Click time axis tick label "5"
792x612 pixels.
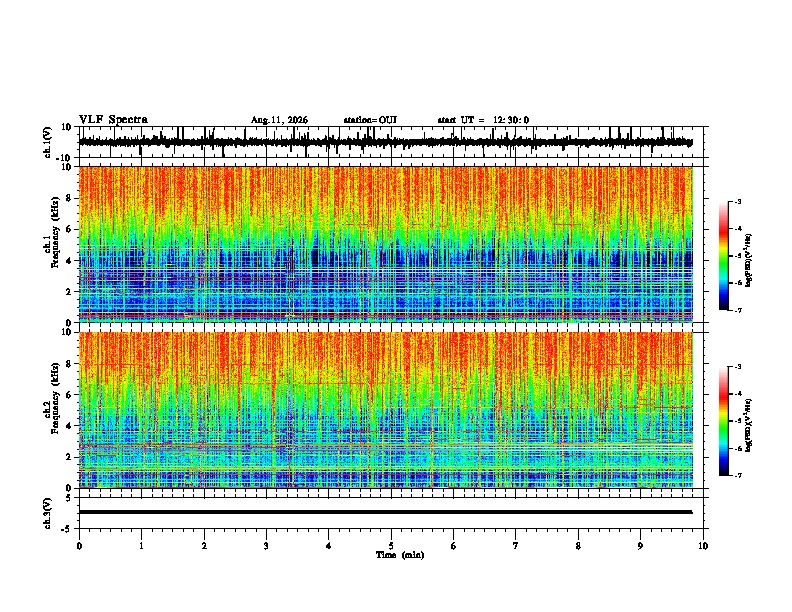[391, 546]
